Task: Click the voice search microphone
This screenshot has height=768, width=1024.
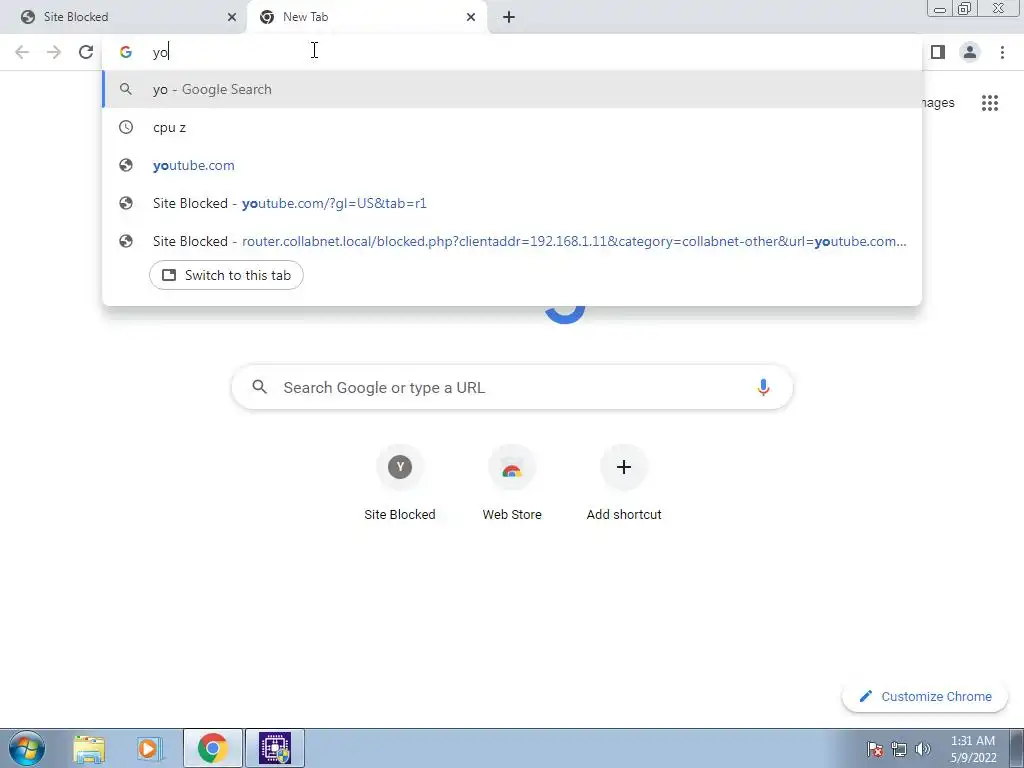Action: [763, 387]
